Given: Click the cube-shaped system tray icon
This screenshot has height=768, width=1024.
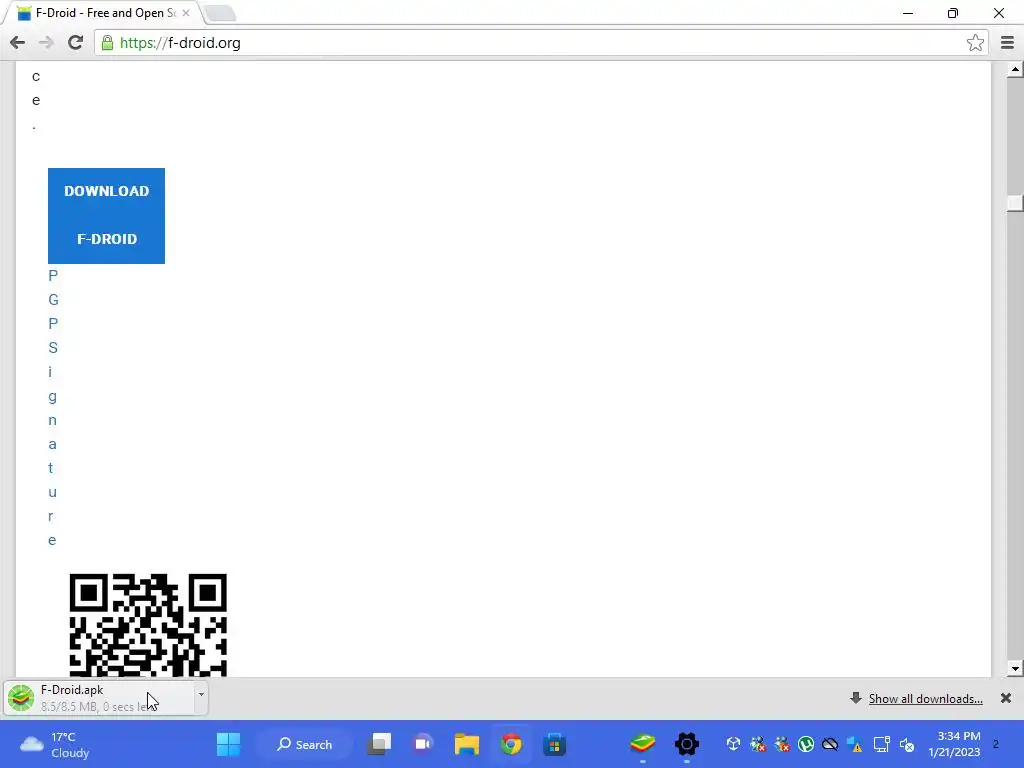Looking at the screenshot, I should click(x=733, y=743).
